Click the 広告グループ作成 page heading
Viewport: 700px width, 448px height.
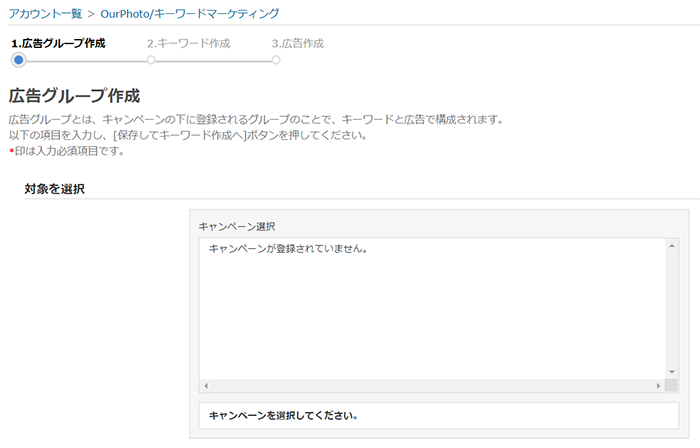click(x=75, y=96)
